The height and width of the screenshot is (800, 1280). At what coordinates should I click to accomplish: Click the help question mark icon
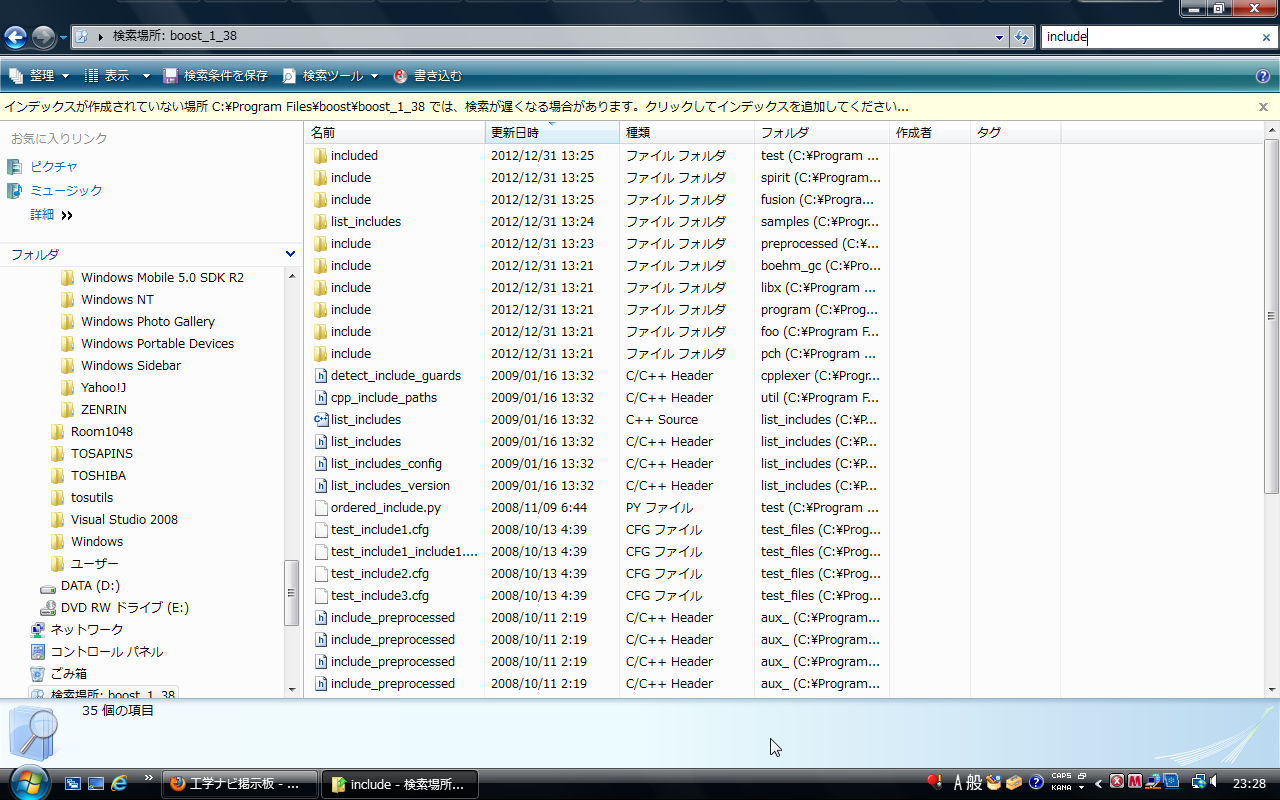(x=1263, y=76)
